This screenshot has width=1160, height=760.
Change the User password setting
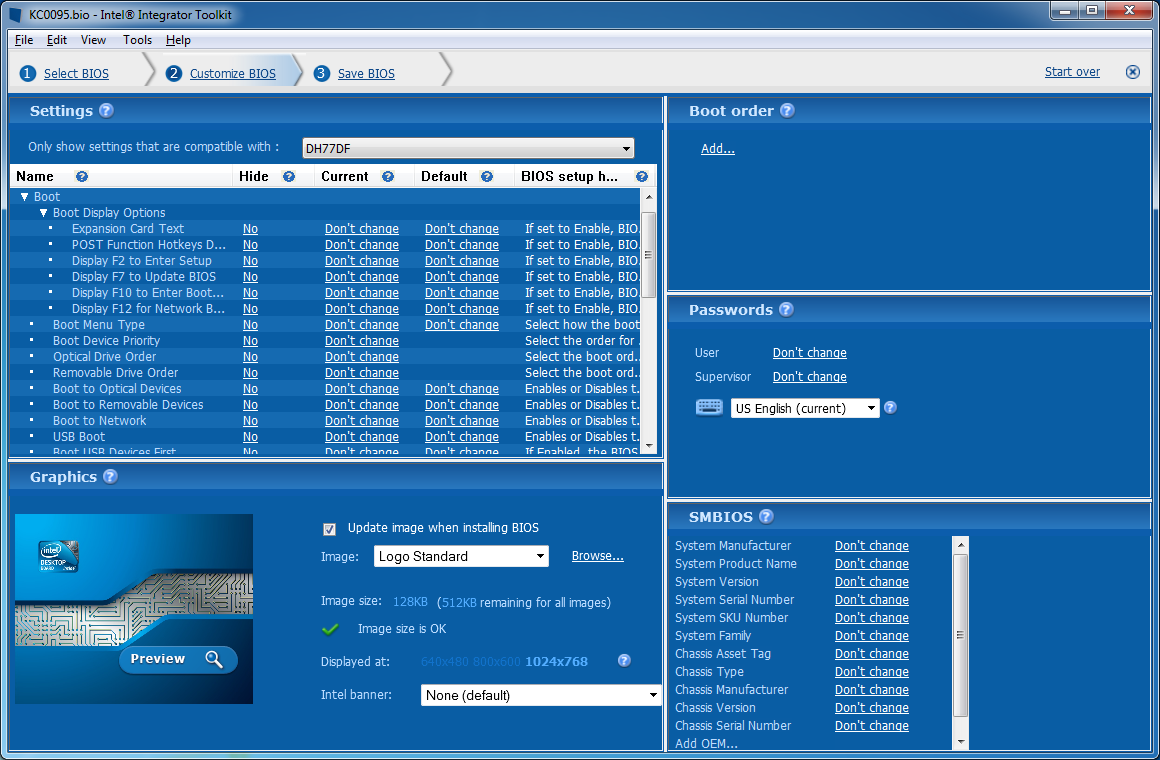(x=809, y=353)
